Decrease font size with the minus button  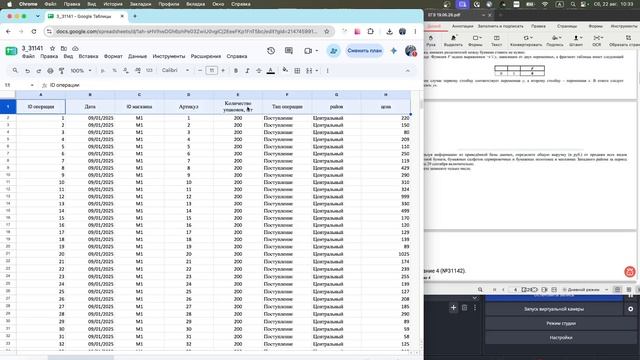(x=200, y=71)
